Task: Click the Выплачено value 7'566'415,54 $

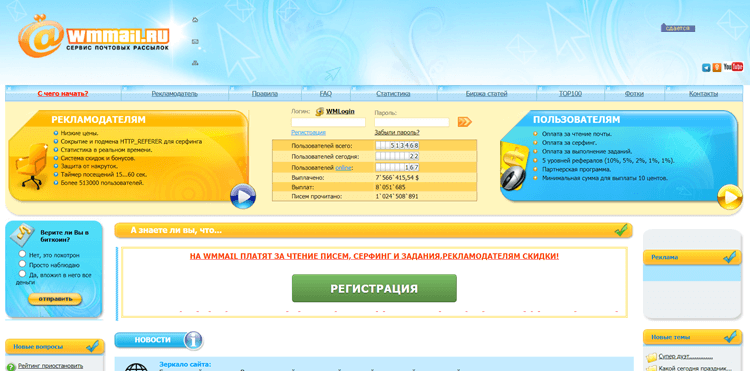Action: point(397,178)
